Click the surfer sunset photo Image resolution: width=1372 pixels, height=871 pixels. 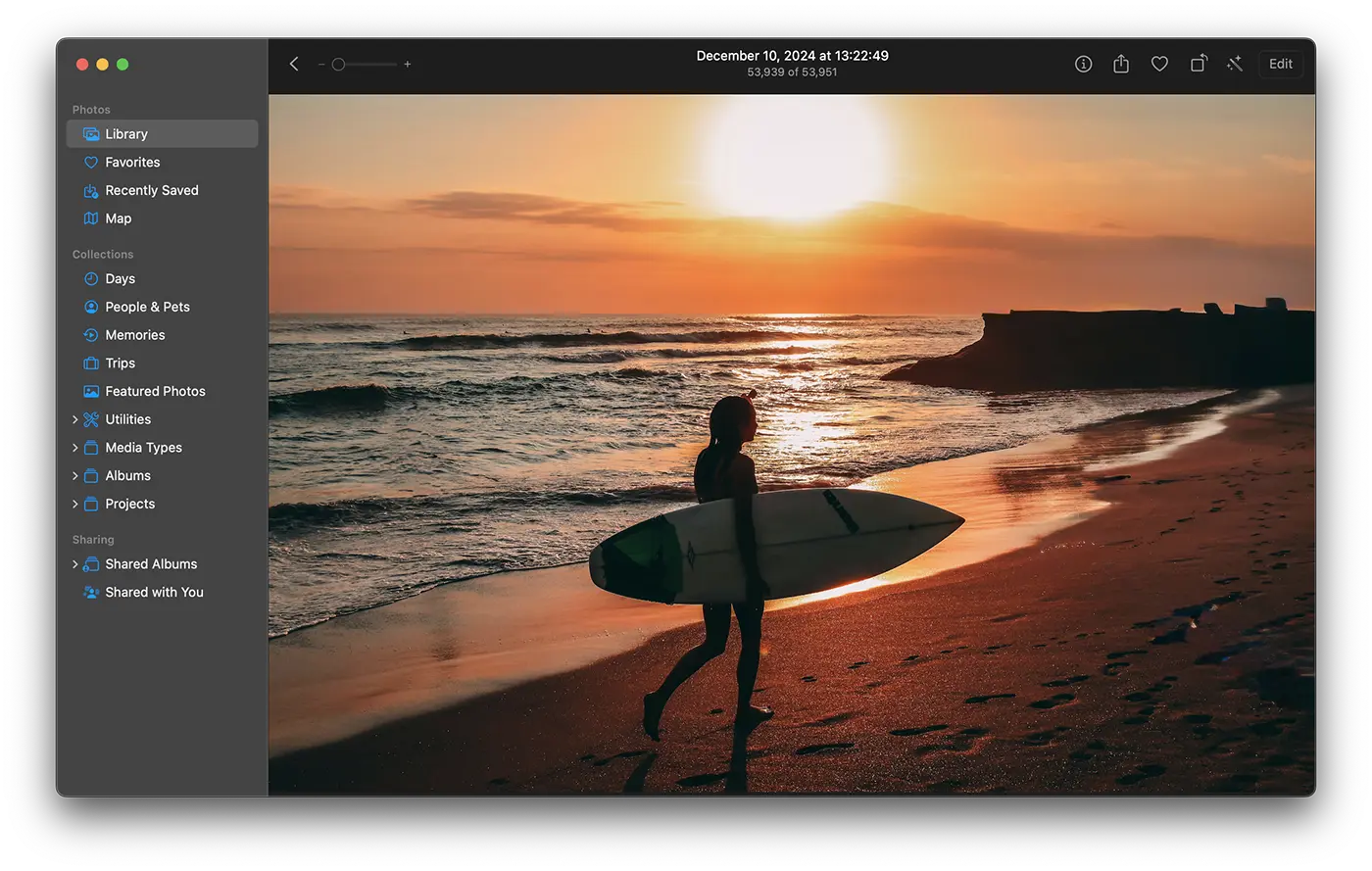792,444
